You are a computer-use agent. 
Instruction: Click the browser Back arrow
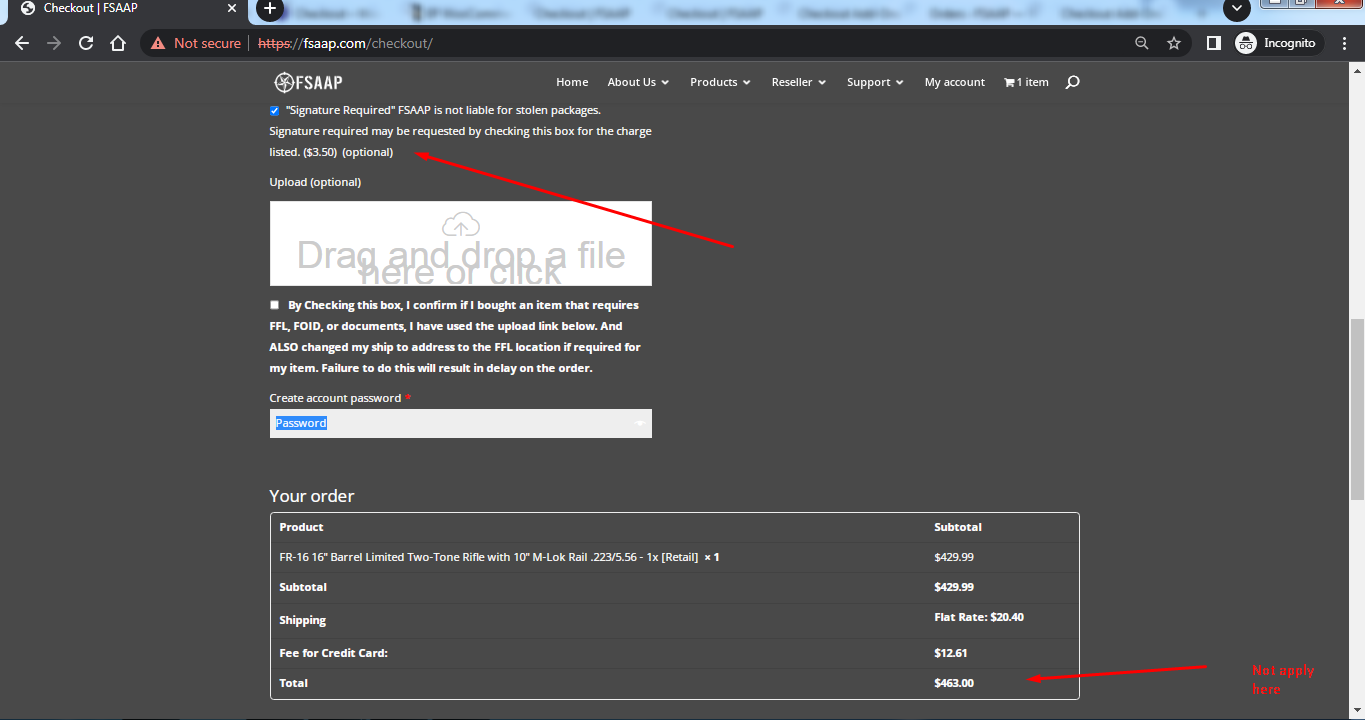tap(22, 43)
